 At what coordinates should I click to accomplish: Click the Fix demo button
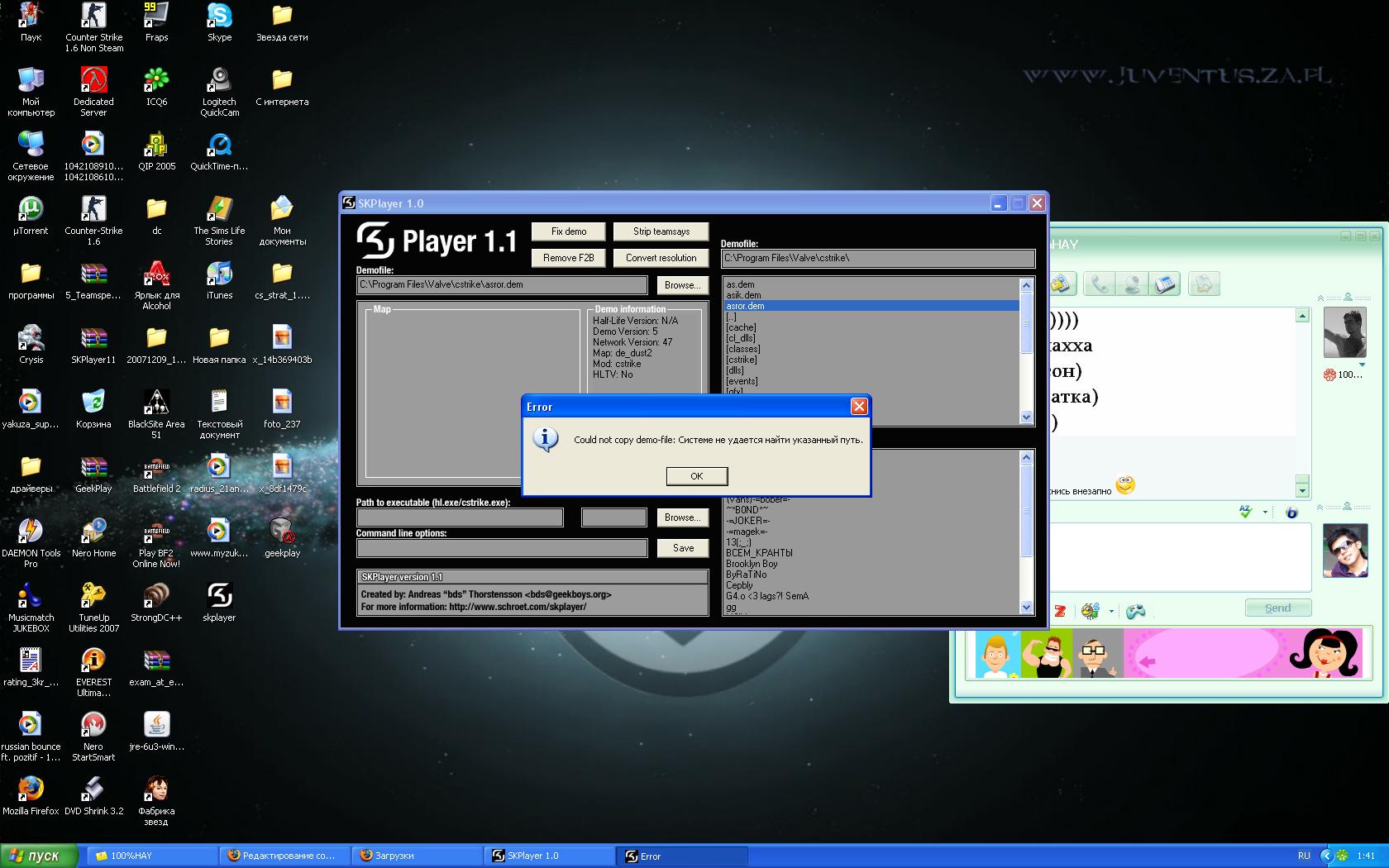569,231
